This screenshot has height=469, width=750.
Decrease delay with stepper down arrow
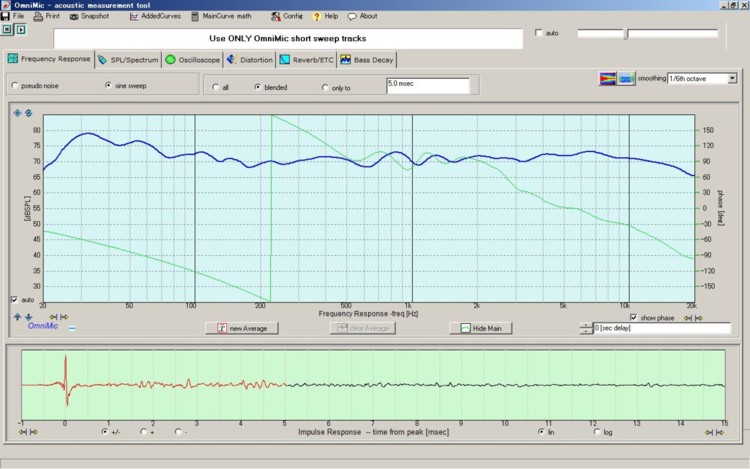pyautogui.click(x=586, y=331)
